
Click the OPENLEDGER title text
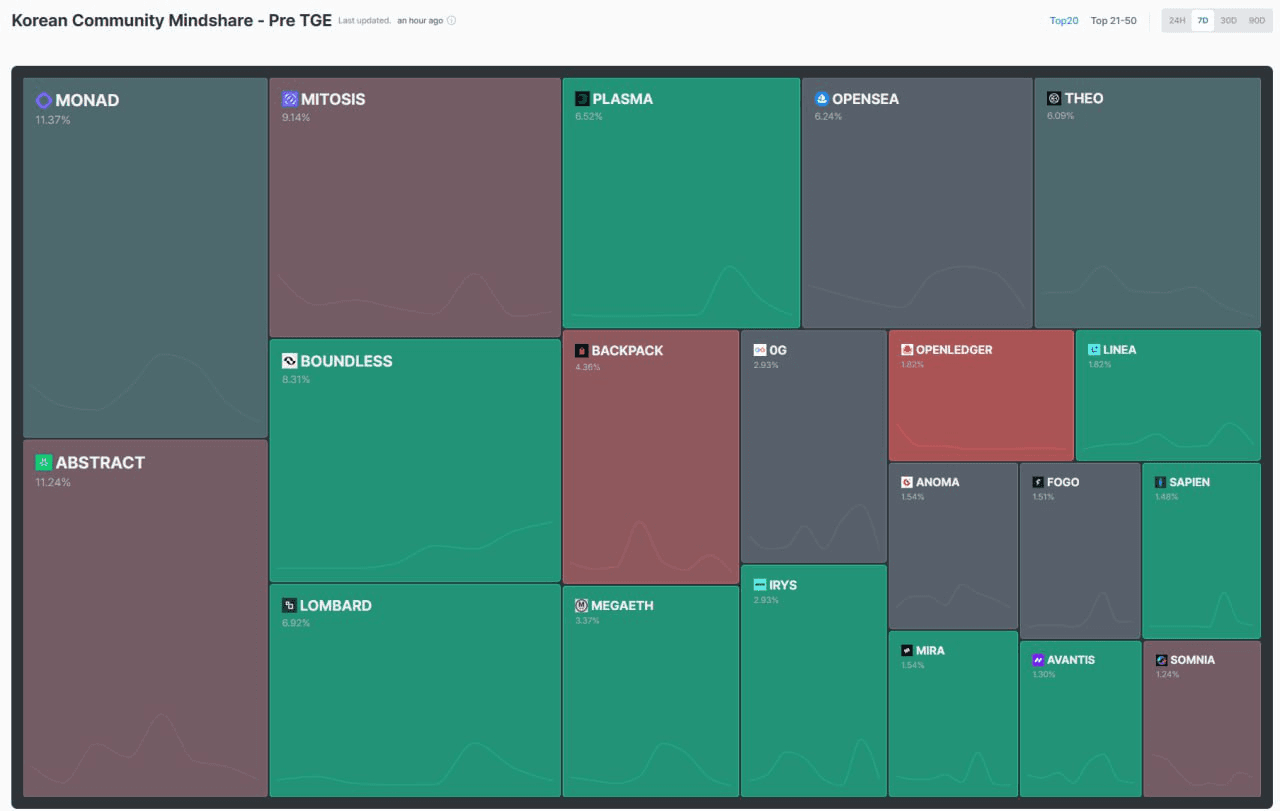(954, 350)
